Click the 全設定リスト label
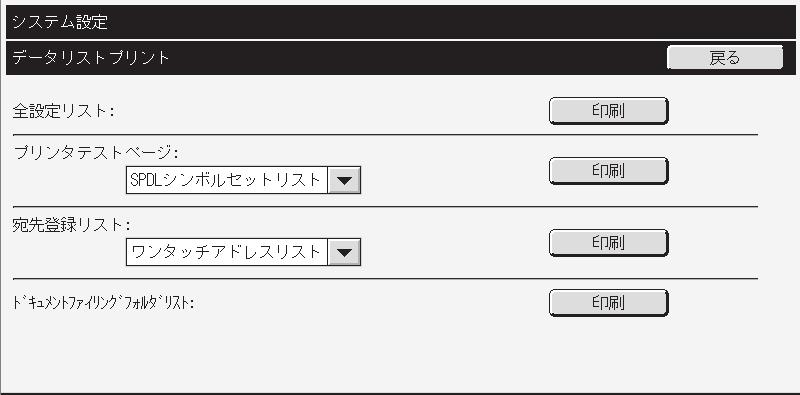The image size is (800, 395). [63, 111]
